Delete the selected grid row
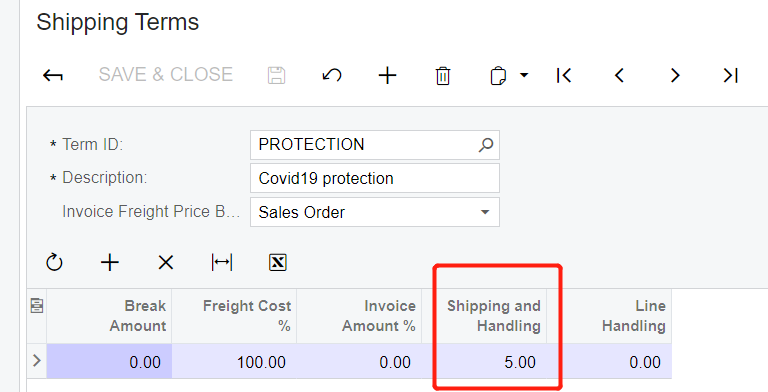The image size is (768, 392). tap(166, 263)
